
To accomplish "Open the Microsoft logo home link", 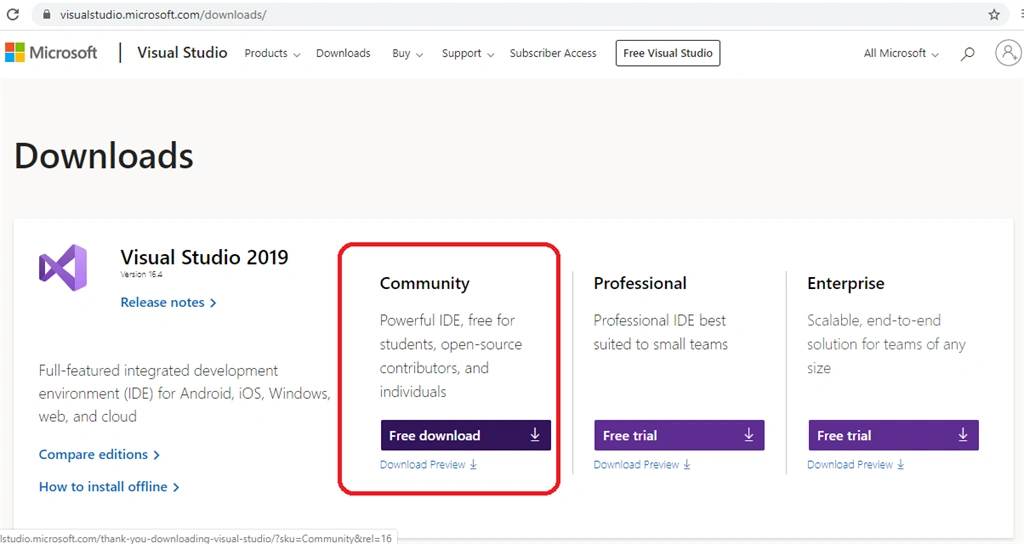I will (51, 53).
